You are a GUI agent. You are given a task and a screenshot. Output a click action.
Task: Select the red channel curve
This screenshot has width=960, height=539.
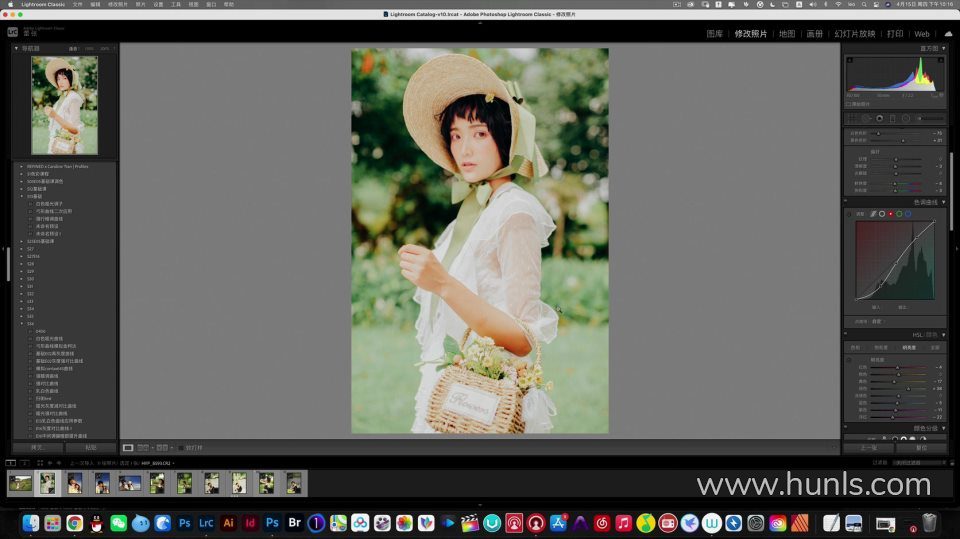890,214
